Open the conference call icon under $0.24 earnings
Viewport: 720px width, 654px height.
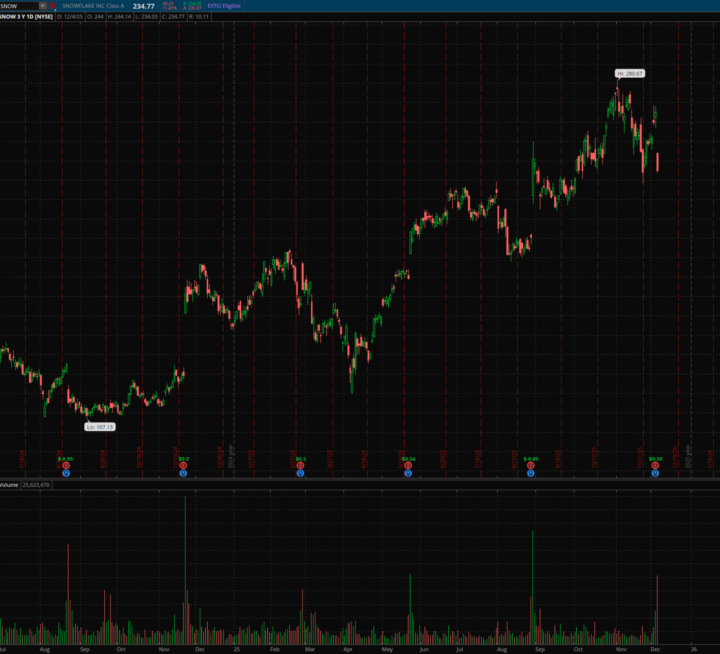[408, 473]
